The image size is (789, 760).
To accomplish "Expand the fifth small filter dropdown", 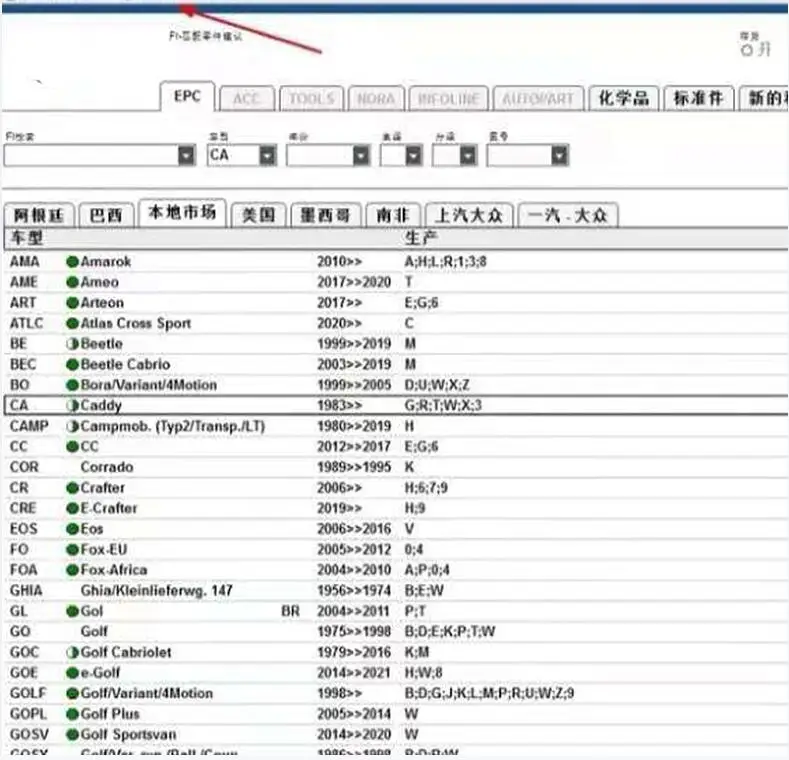I will (468, 155).
